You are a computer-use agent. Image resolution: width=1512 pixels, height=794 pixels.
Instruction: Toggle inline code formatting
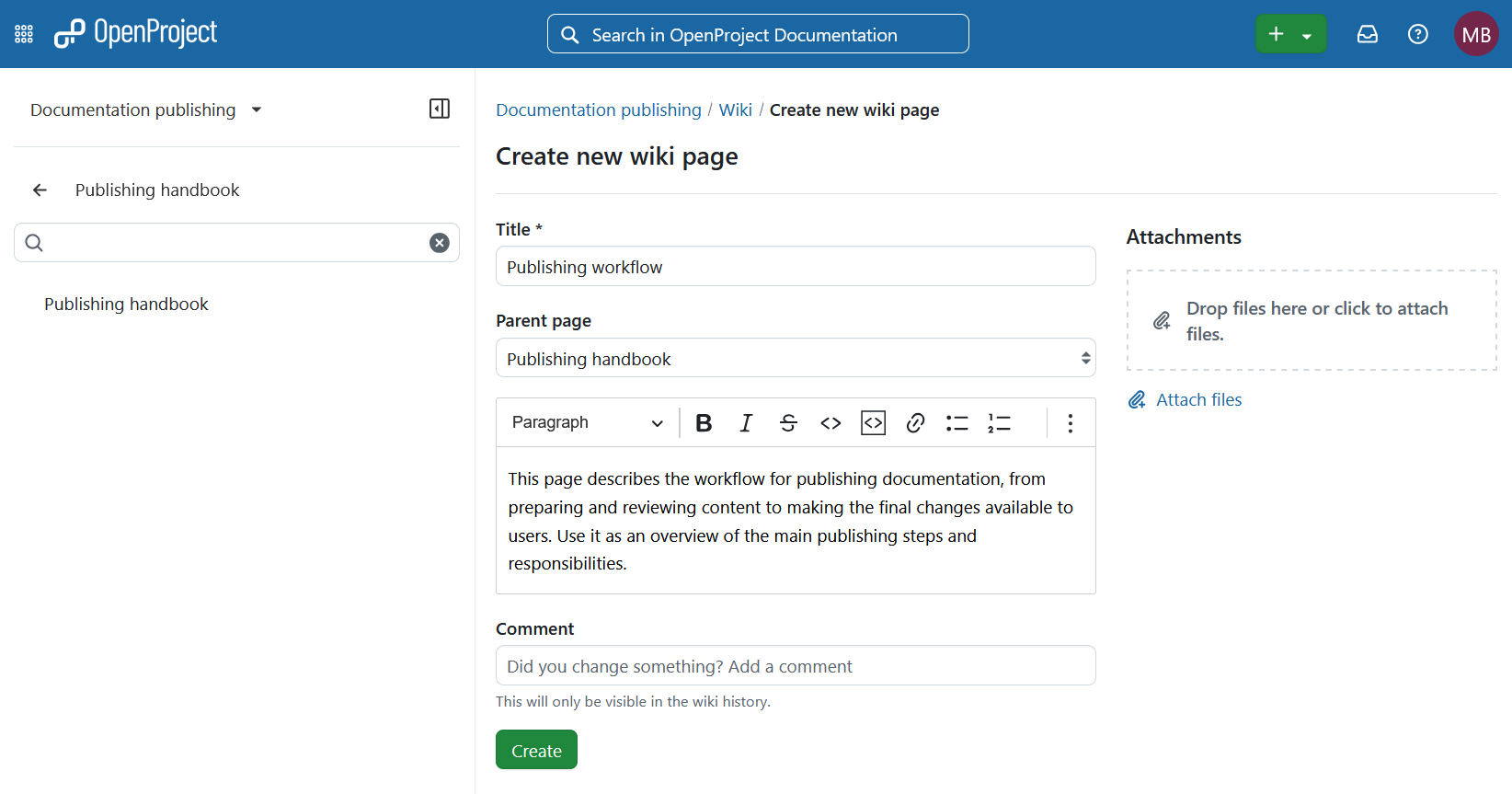[x=830, y=422]
